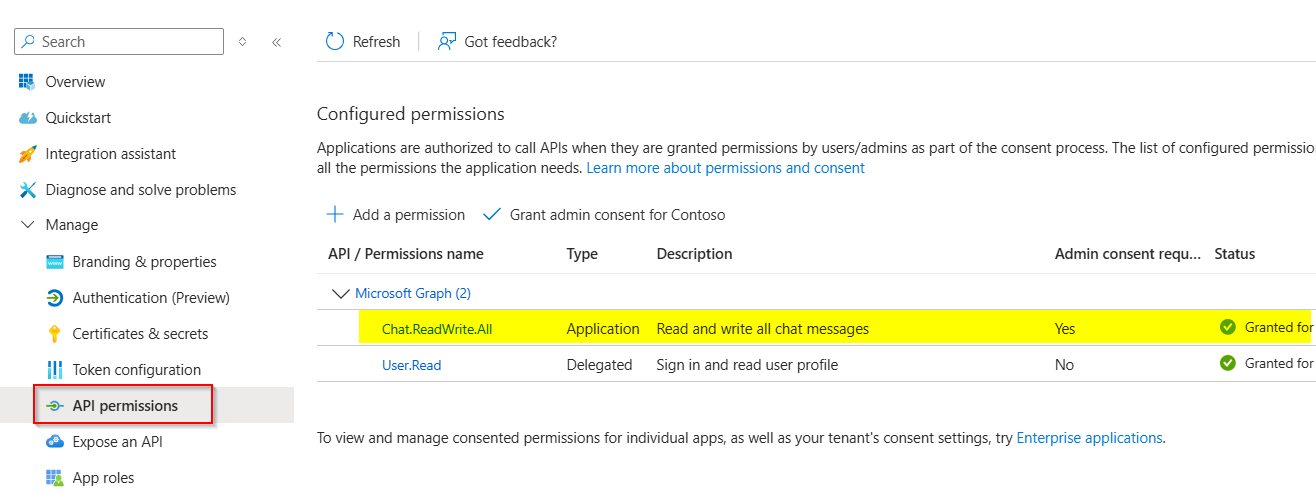Click the Overview grid icon
The height and width of the screenshot is (494, 1316).
[27, 82]
